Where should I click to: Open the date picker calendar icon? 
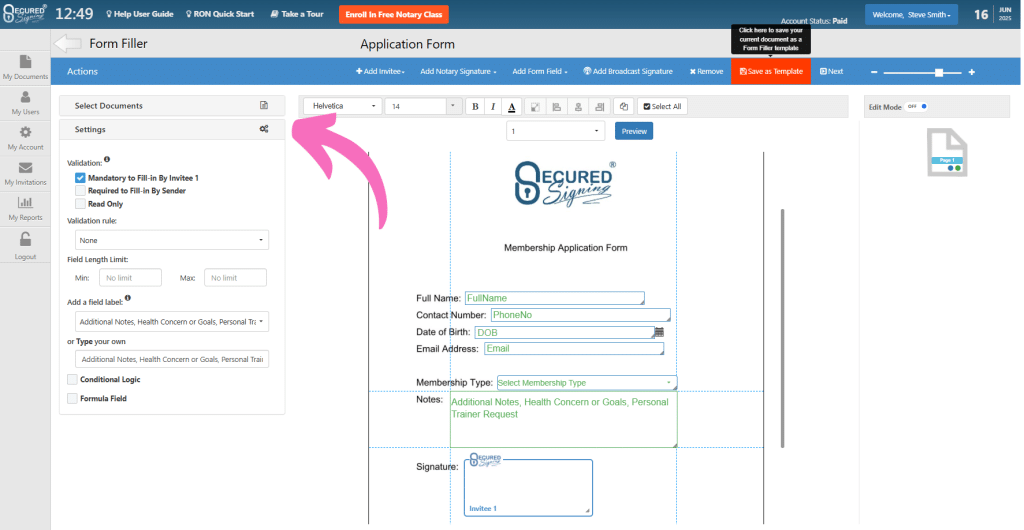coord(659,331)
